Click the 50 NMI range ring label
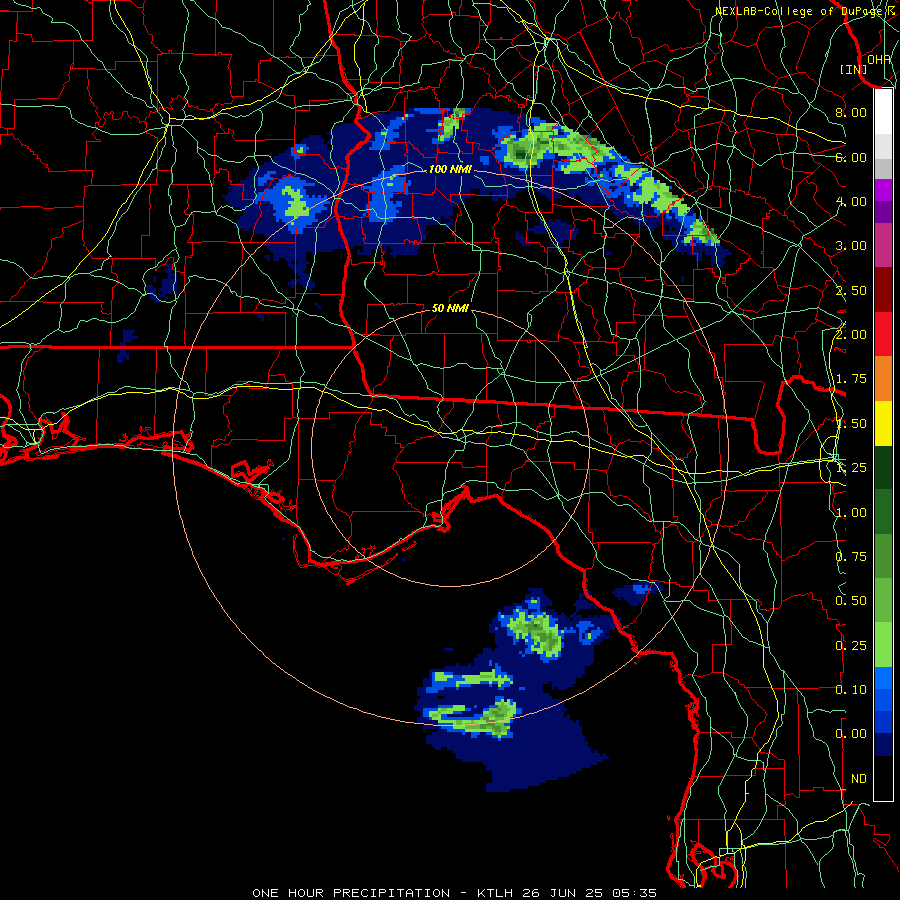This screenshot has width=900, height=900. (x=450, y=308)
